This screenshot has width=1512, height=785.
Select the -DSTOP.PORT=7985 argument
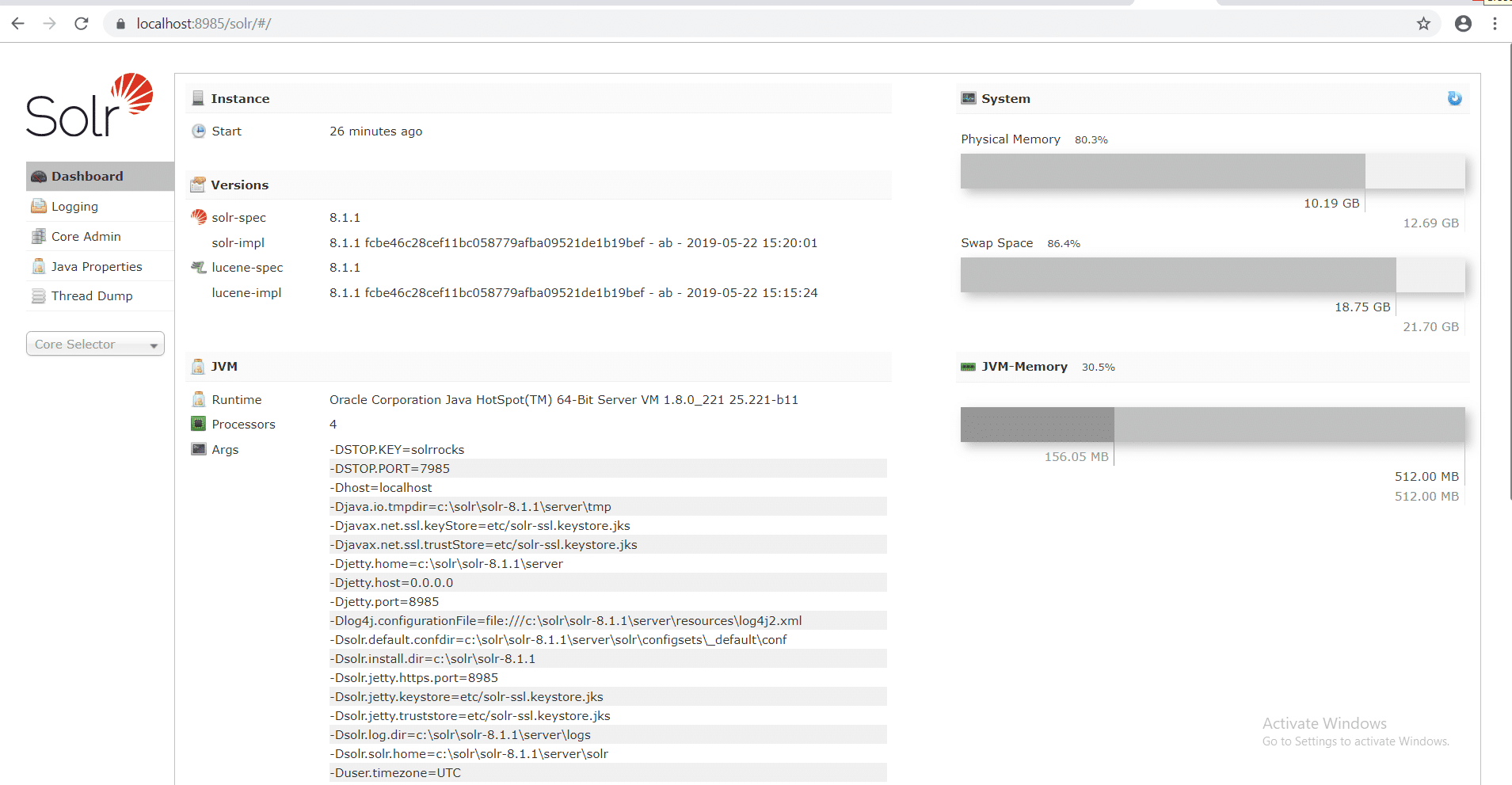[390, 469]
